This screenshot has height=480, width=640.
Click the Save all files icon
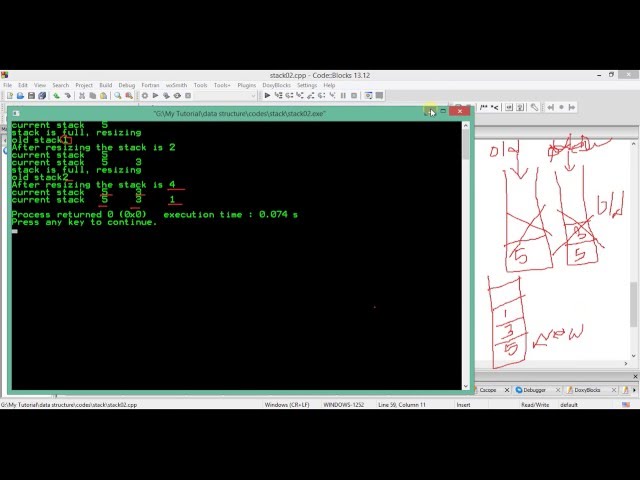42,96
